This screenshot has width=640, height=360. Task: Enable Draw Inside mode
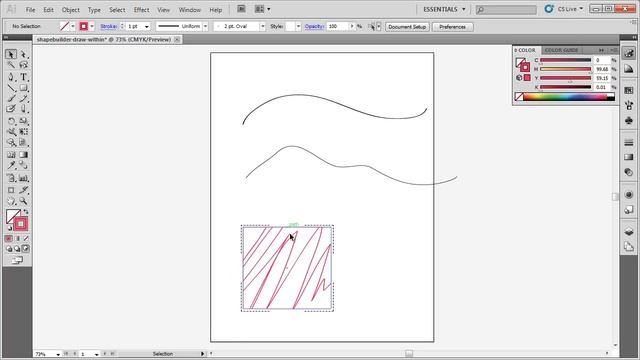26,249
